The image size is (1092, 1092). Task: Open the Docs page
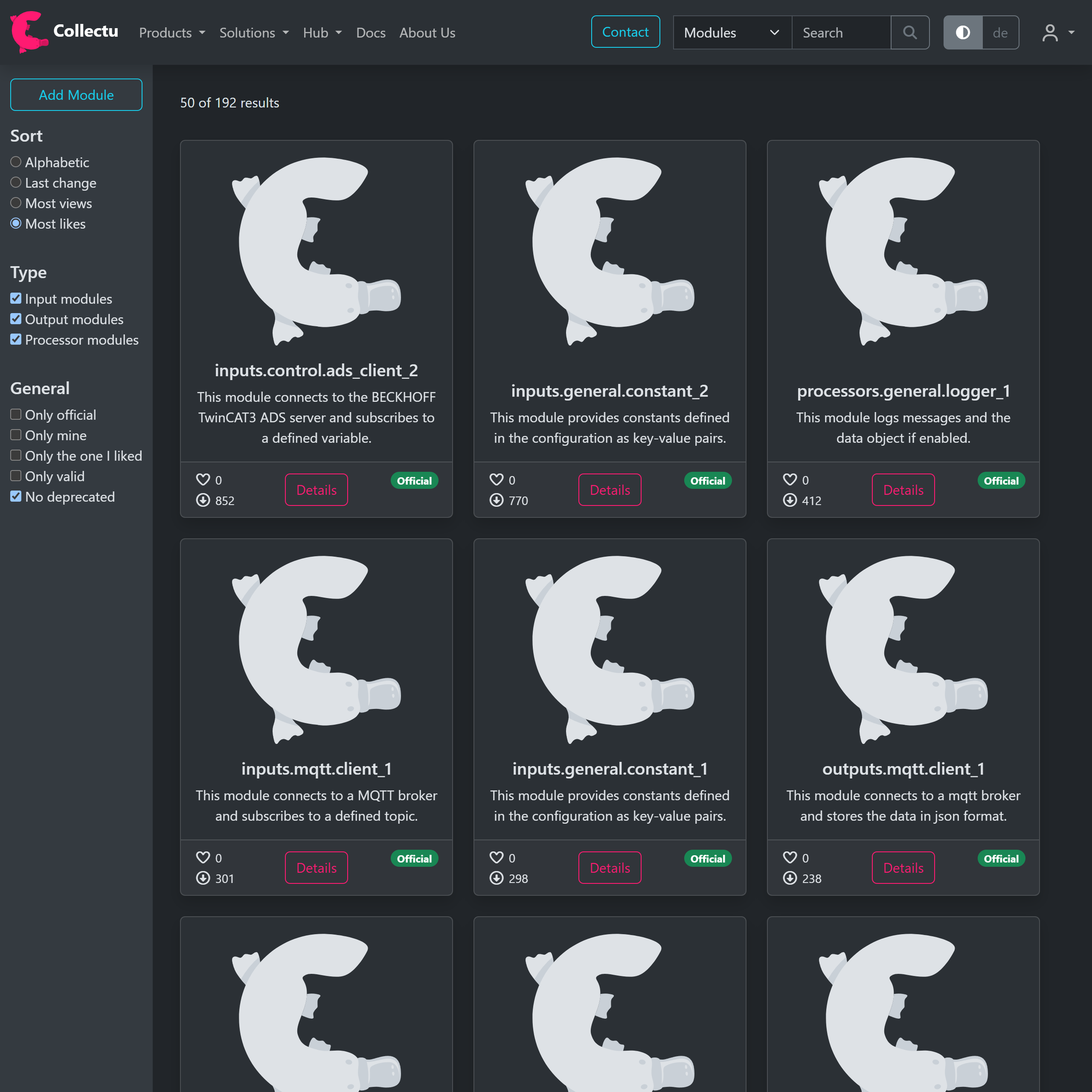pyautogui.click(x=371, y=33)
